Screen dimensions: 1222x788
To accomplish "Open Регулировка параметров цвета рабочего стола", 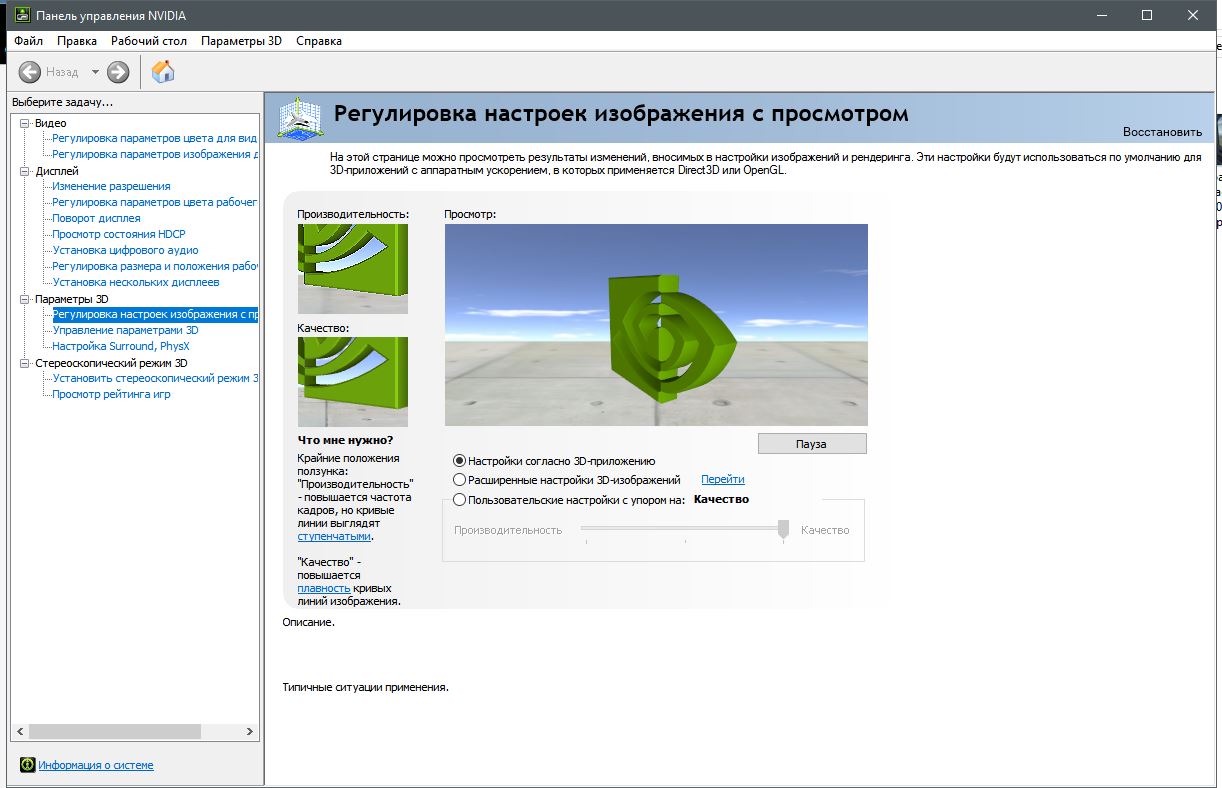I will 155,202.
